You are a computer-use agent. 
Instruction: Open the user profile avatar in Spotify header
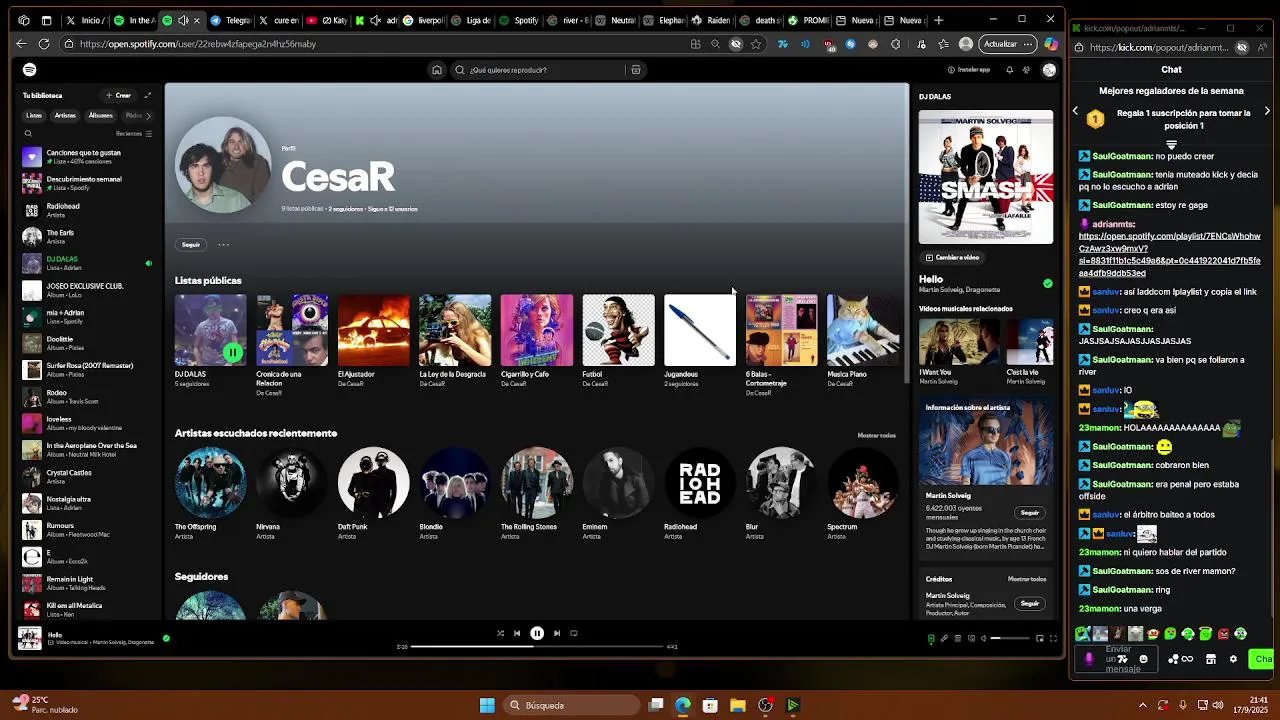coord(1049,70)
